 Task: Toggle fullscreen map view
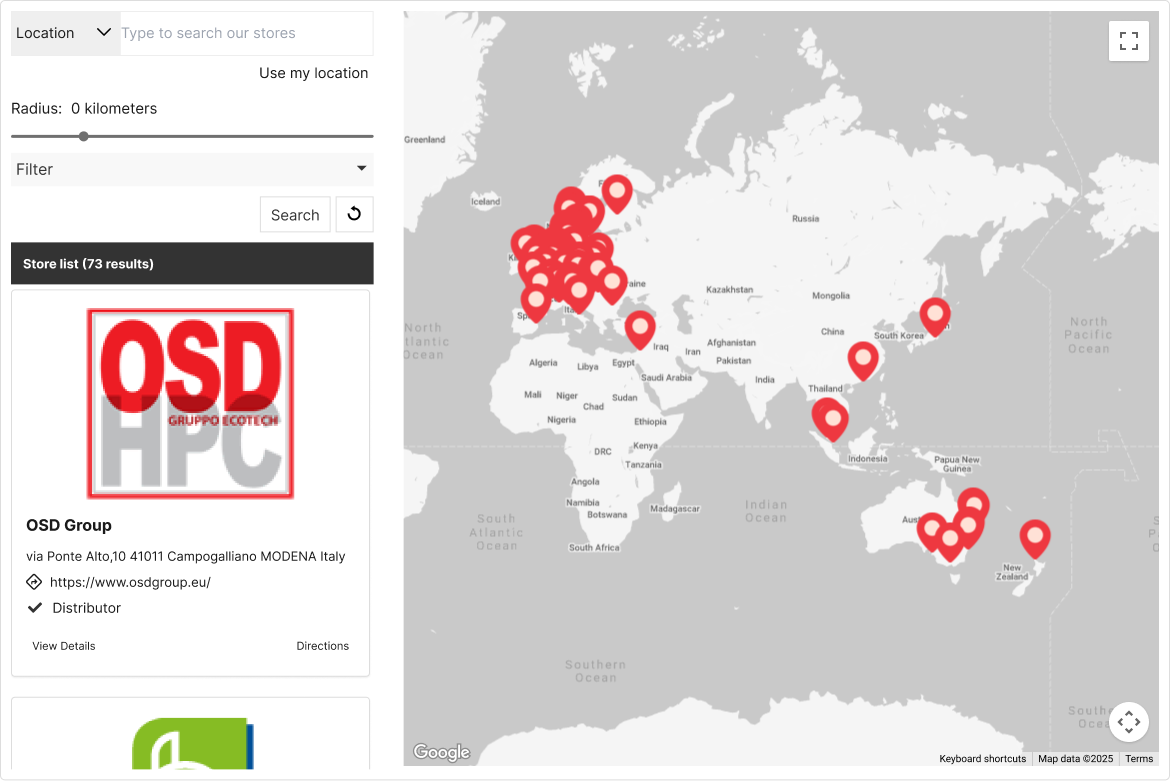(1129, 41)
